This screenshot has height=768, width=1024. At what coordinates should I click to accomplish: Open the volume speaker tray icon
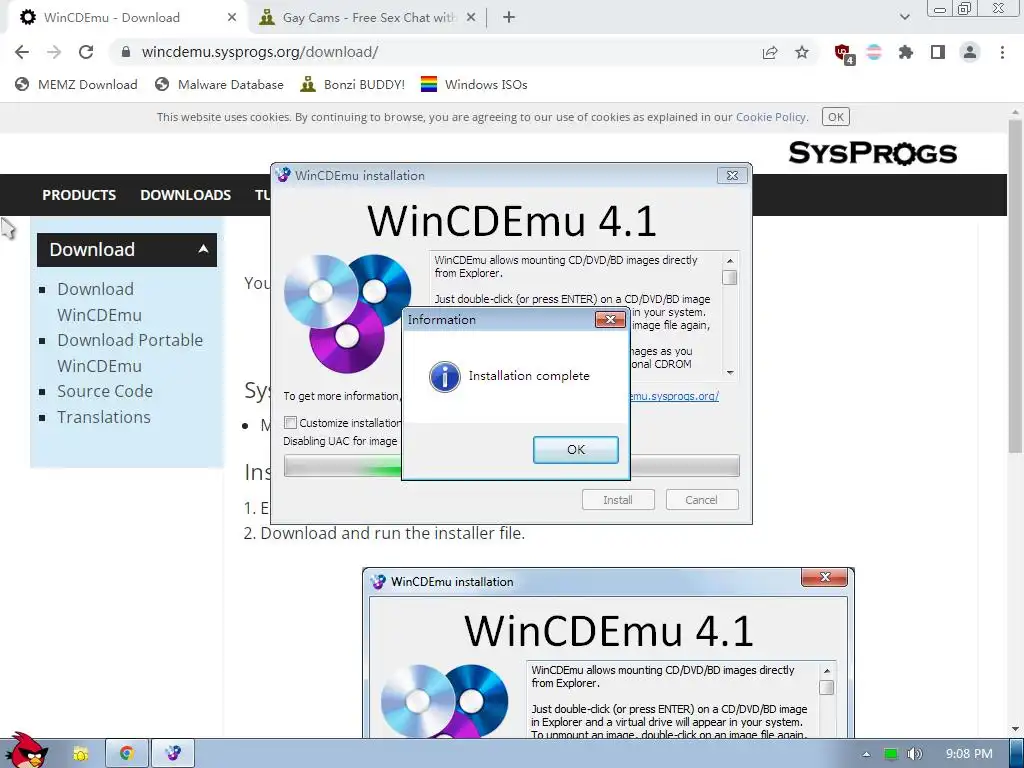[914, 754]
